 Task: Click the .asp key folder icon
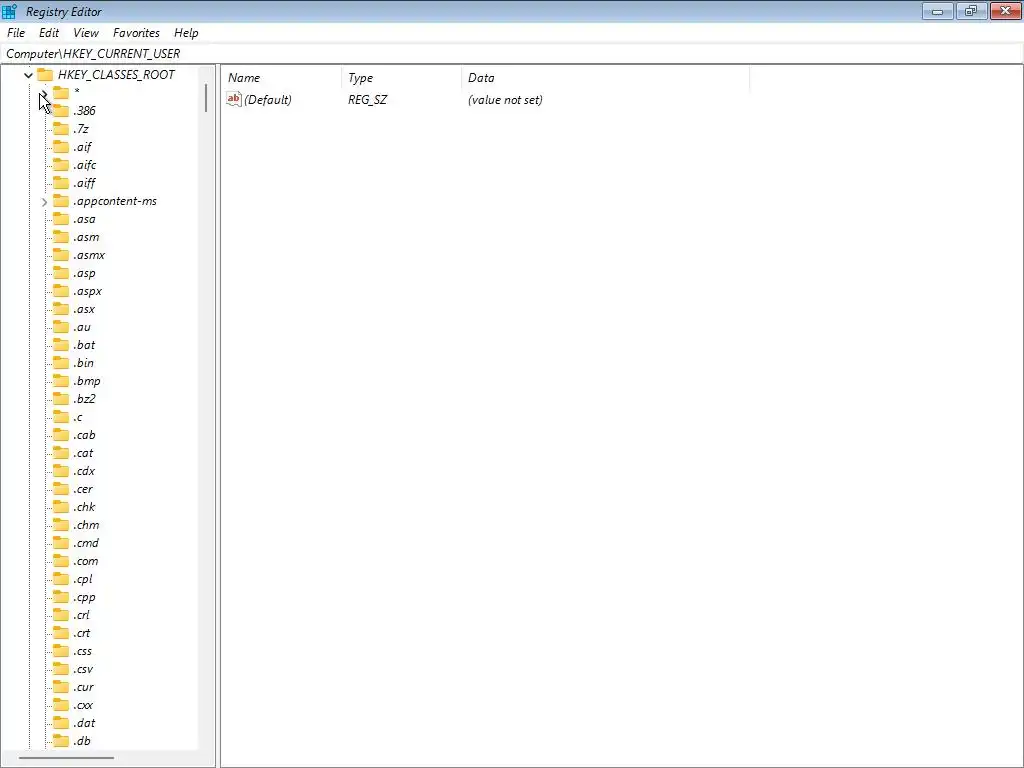61,273
